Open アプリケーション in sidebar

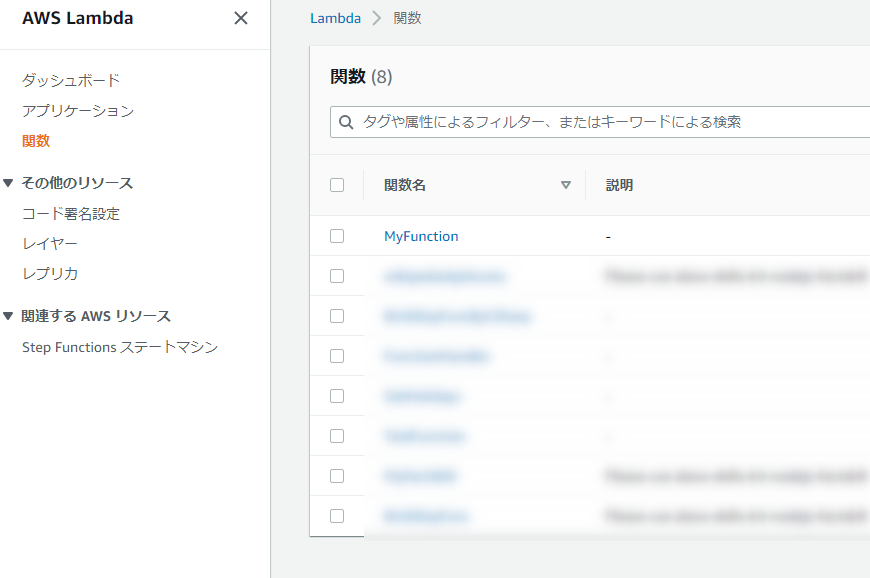(78, 111)
